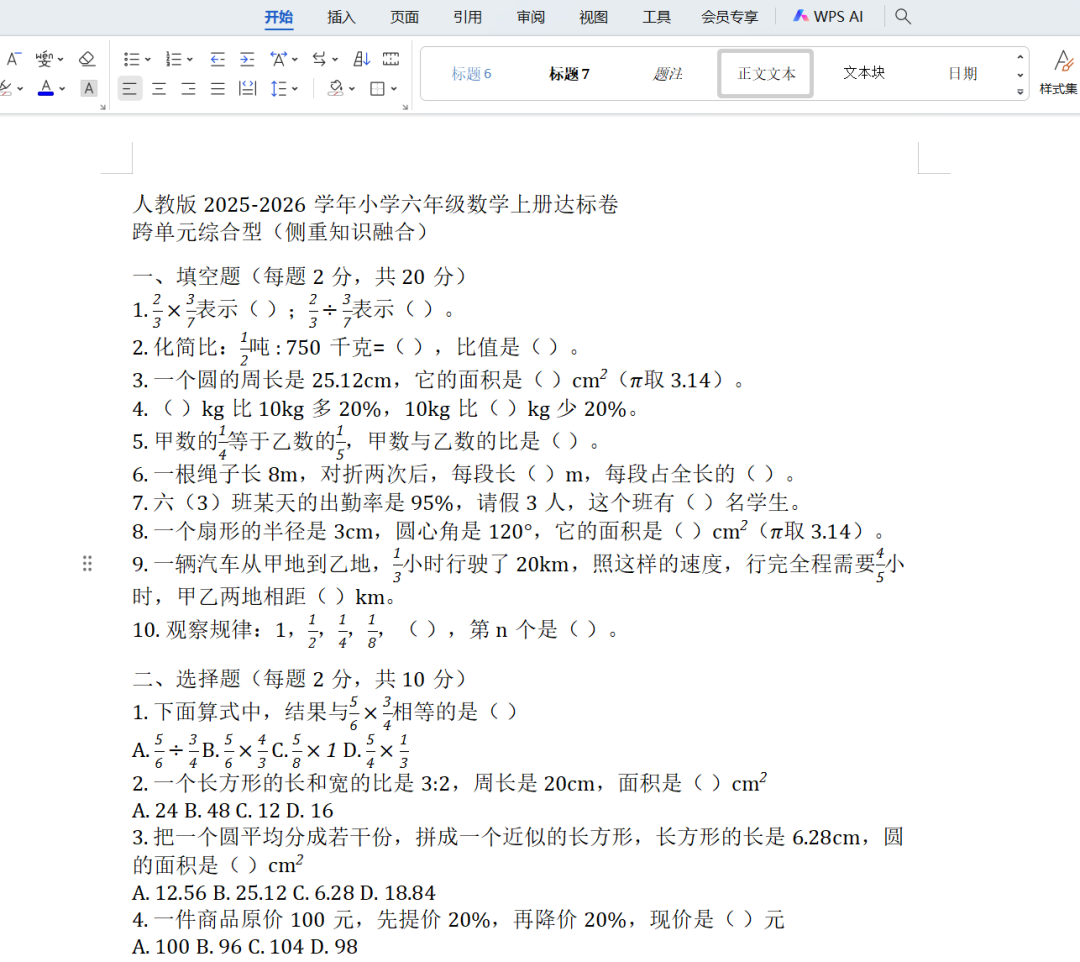Launch WPS AI
The height and width of the screenshot is (962, 1080).
(x=828, y=17)
